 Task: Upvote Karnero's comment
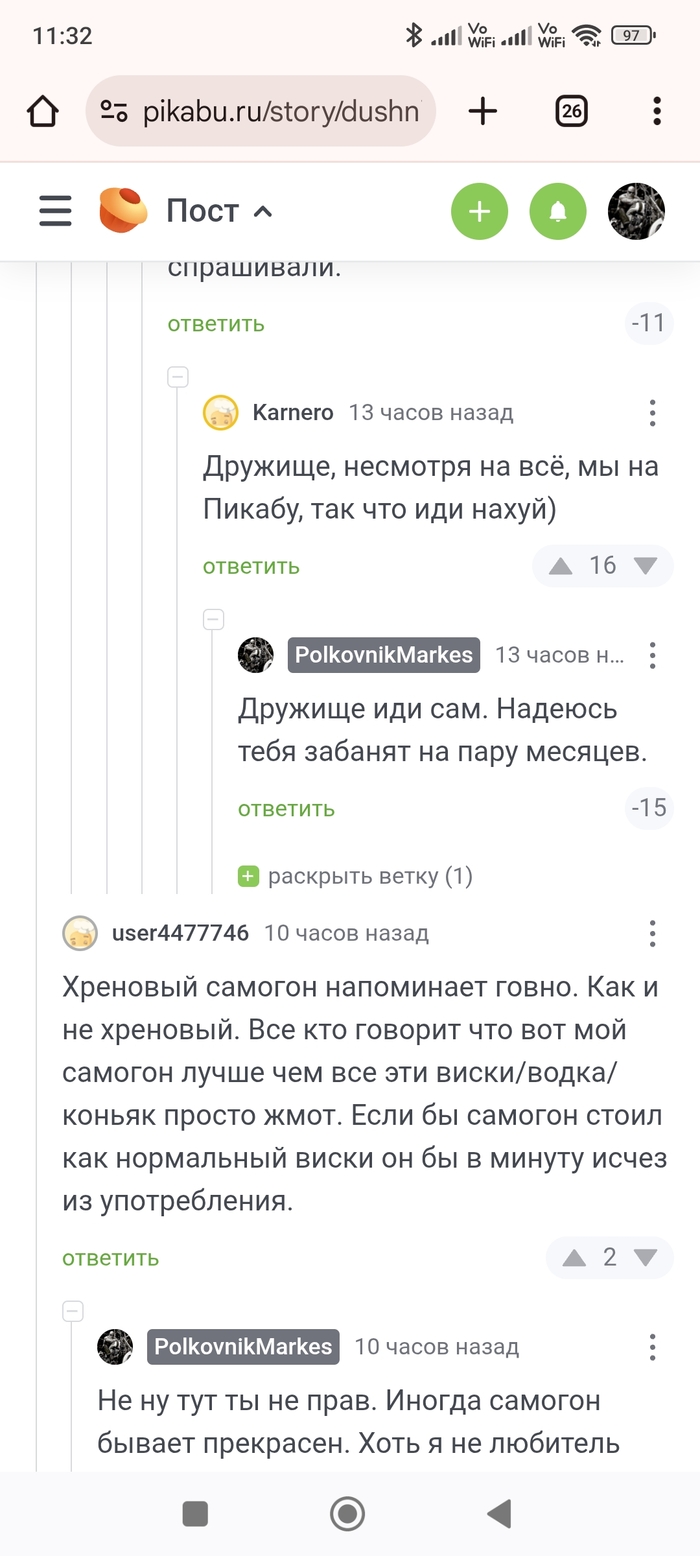[560, 565]
